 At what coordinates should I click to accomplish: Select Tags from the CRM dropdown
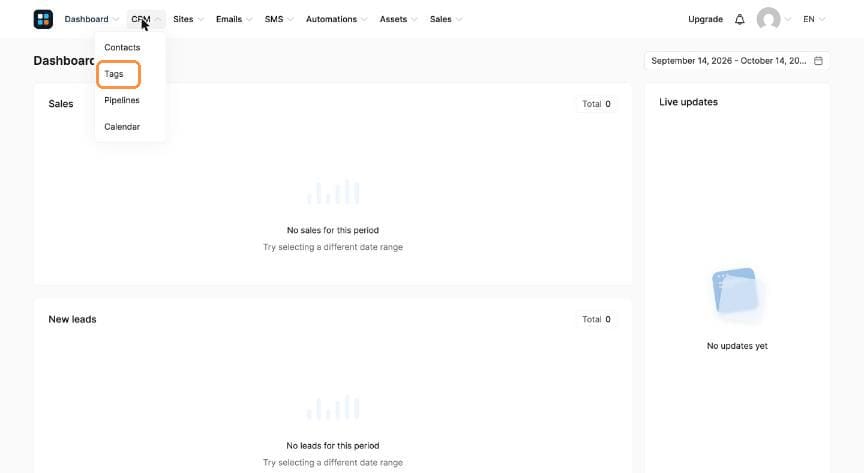[114, 74]
